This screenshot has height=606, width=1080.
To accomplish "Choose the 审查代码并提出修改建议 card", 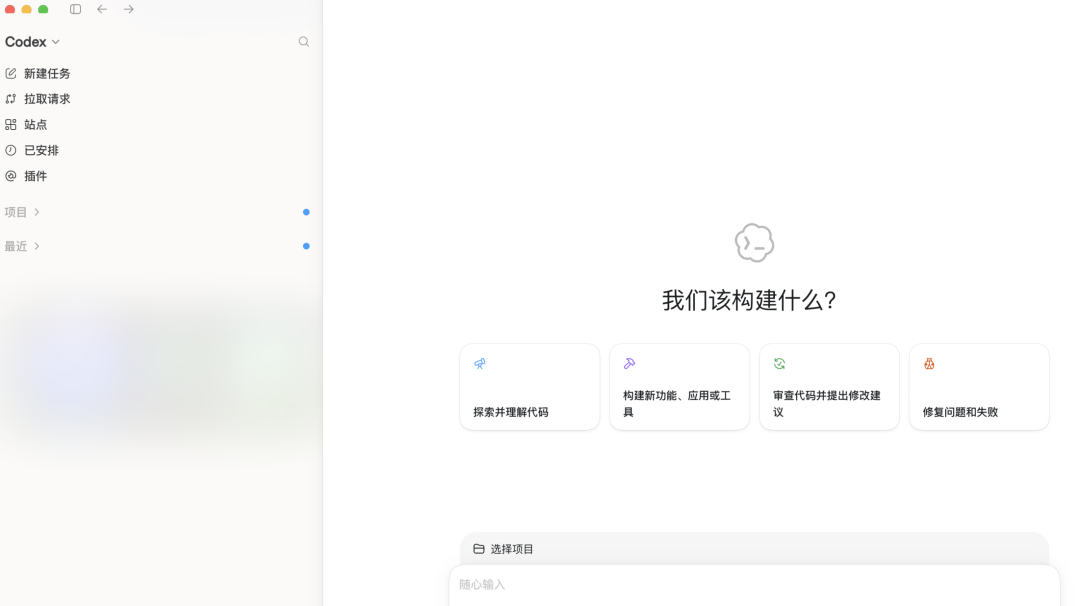I will [x=829, y=387].
